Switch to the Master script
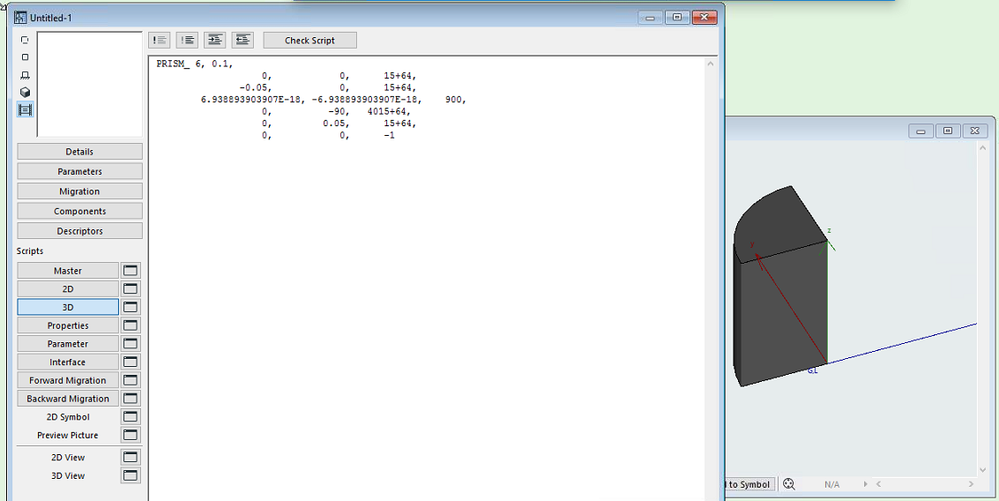The width and height of the screenshot is (999, 501). (x=68, y=271)
